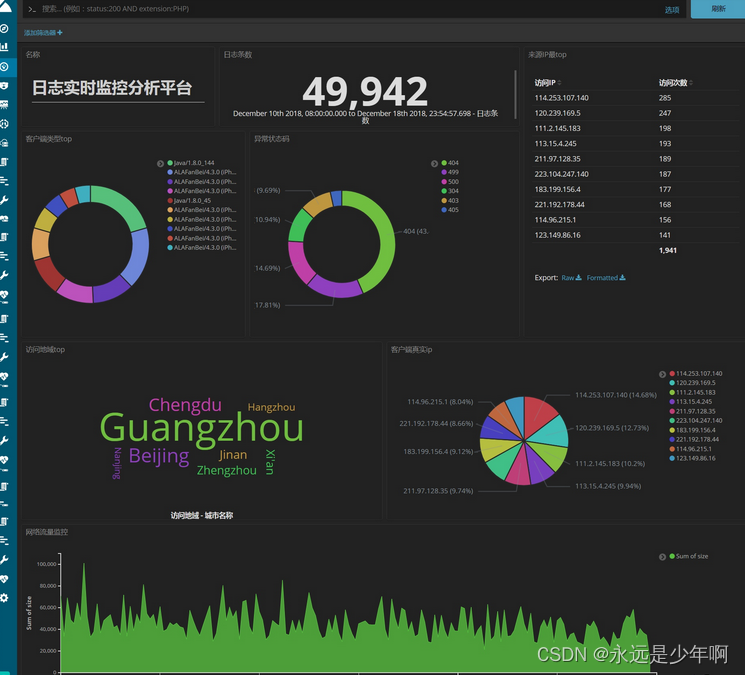Click Beijing in the word cloud
This screenshot has height=675, width=745.
coord(159,456)
